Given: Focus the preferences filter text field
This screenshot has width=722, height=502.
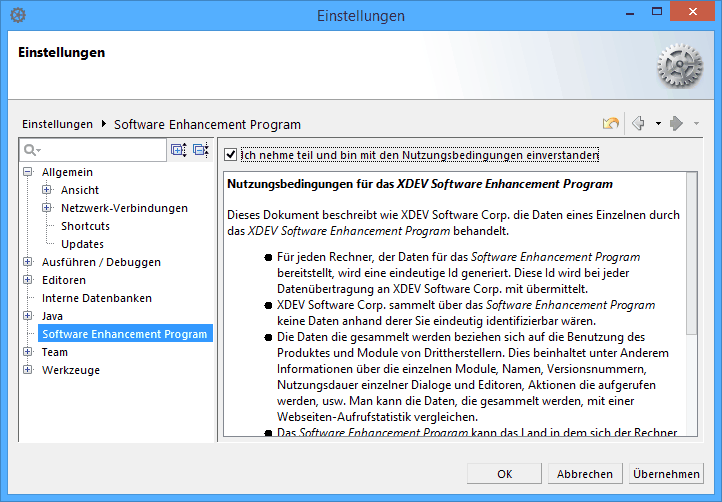Looking at the screenshot, I should (93, 150).
